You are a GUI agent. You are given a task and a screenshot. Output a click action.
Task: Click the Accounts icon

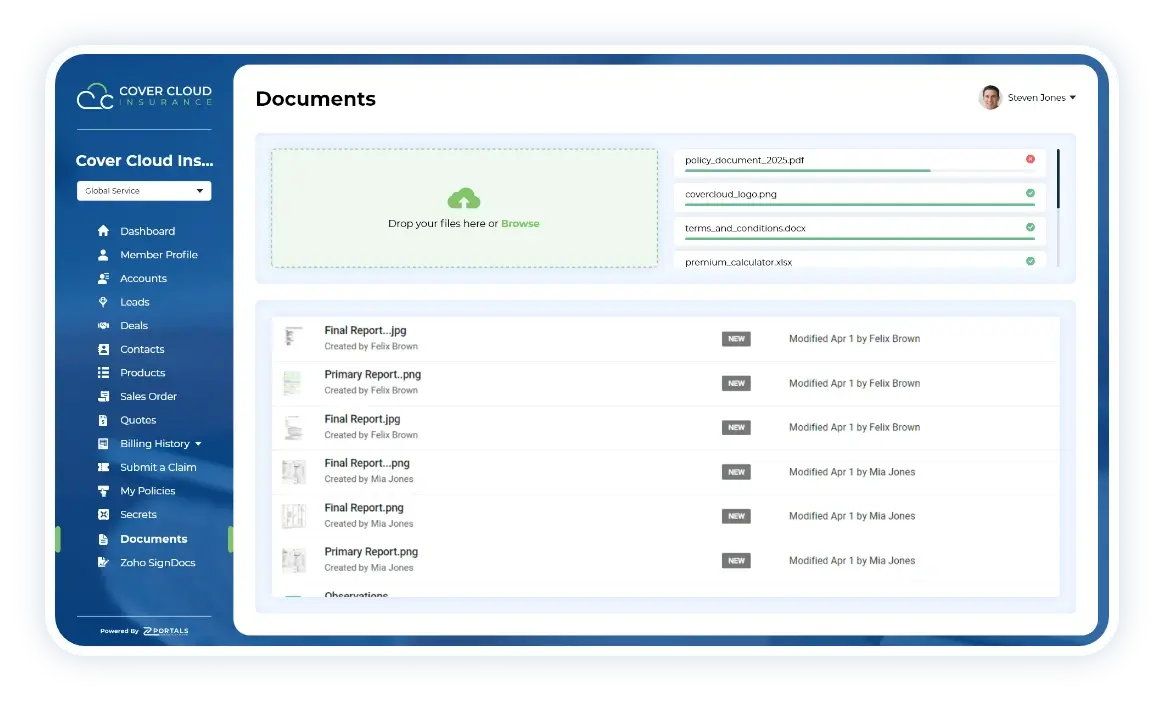[x=103, y=278]
